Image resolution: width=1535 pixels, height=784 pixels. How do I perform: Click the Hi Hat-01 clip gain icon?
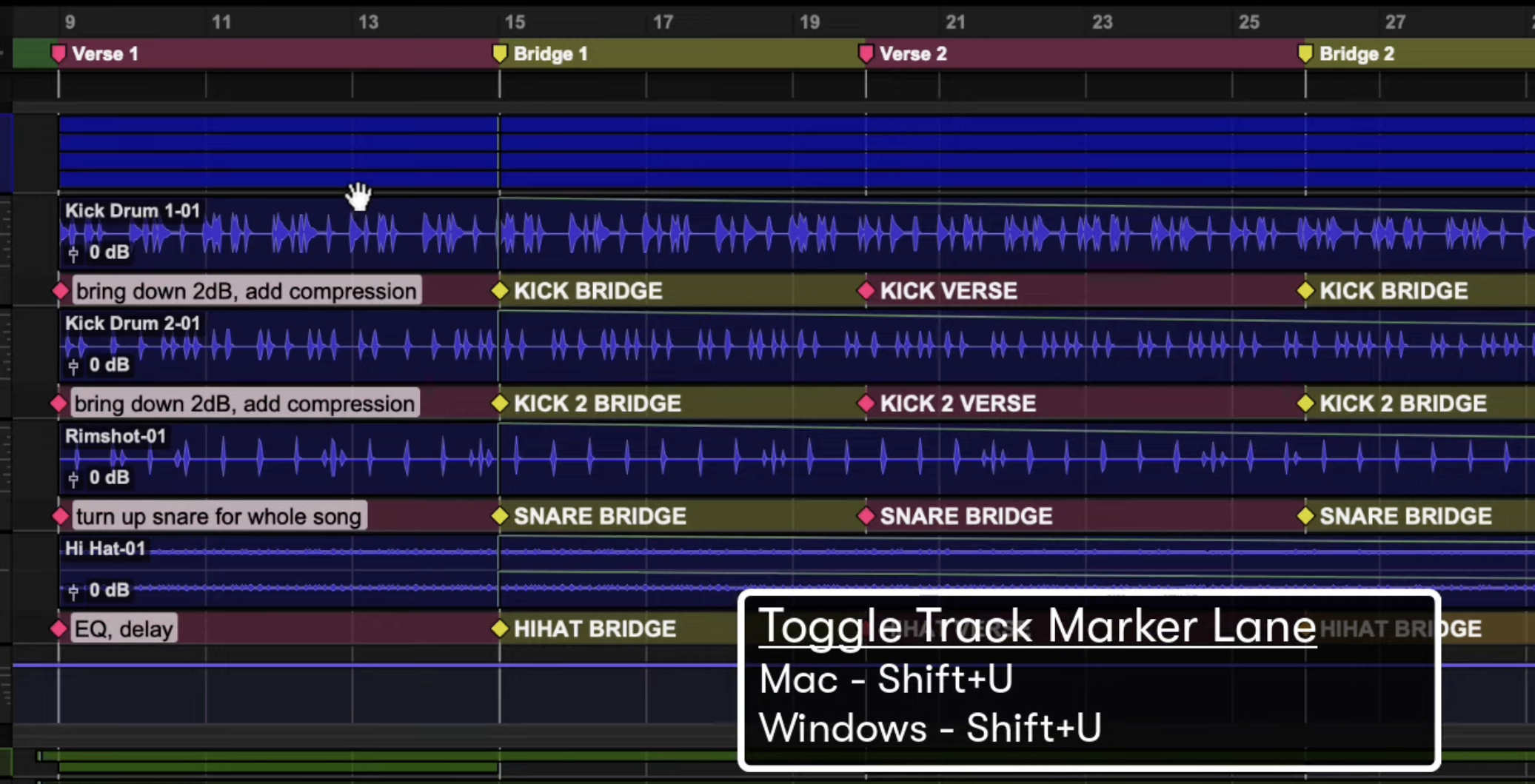pos(73,591)
